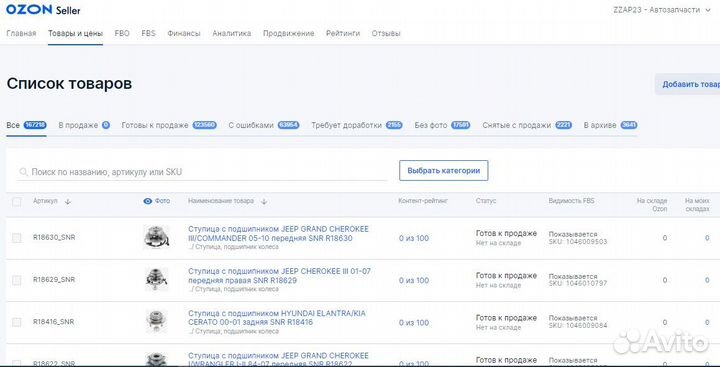Sort by Наименование товара arrow icon
This screenshot has width=720, height=367.
point(264,201)
